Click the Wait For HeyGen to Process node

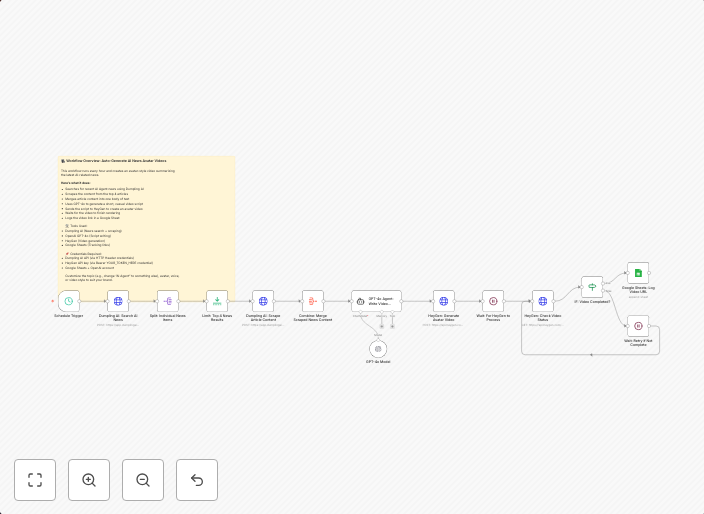[x=493, y=301]
